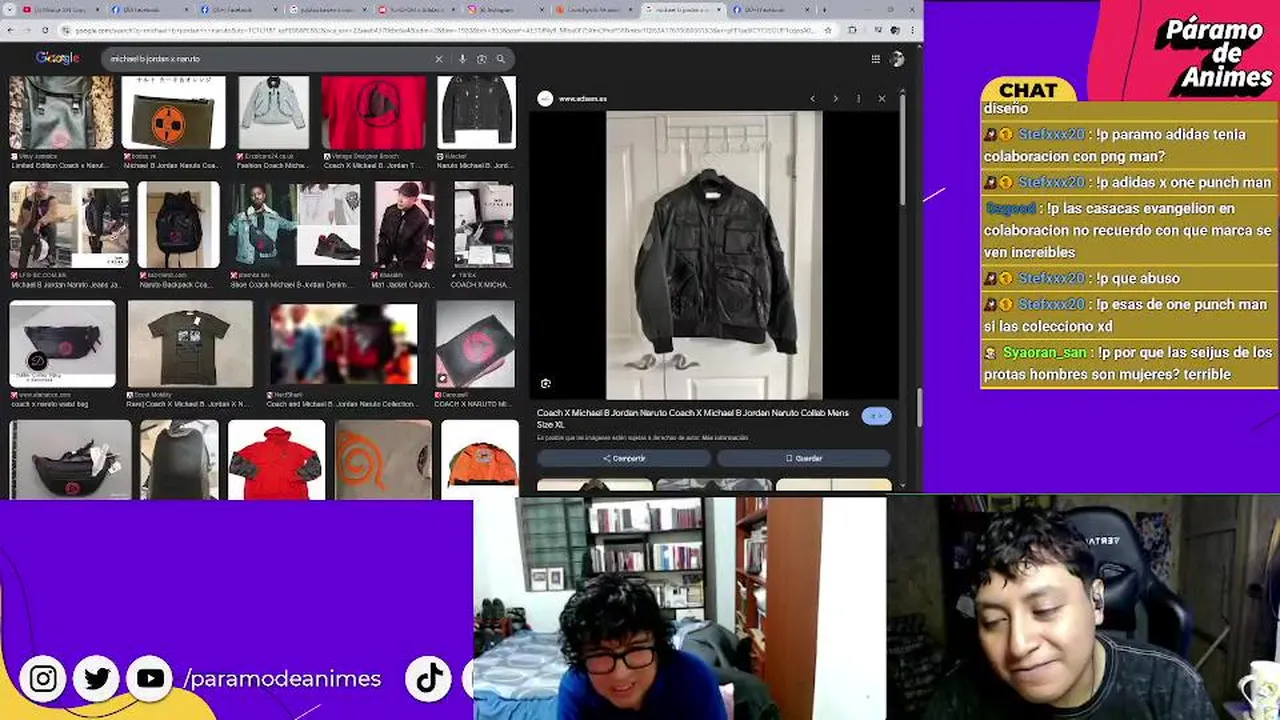Click the Instagram icon in overlay
This screenshot has height=720, width=1280.
click(43, 679)
